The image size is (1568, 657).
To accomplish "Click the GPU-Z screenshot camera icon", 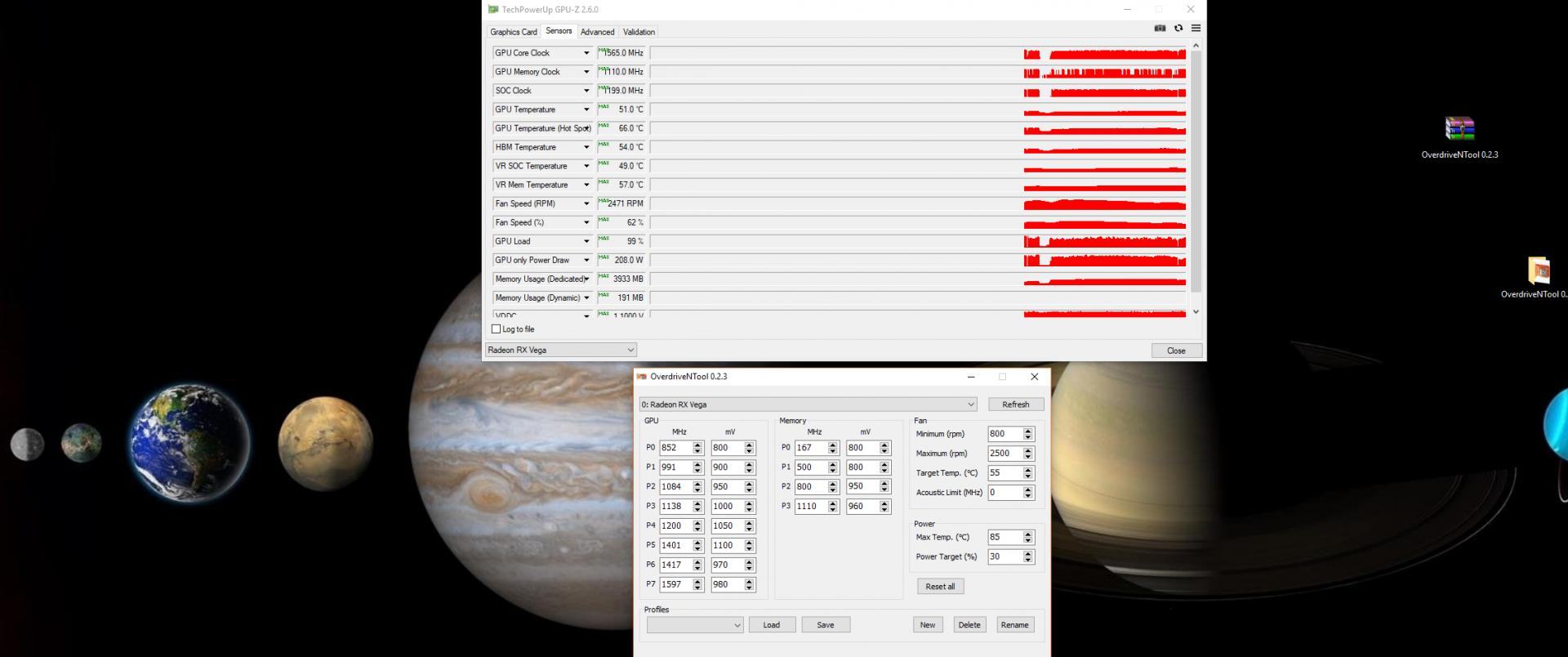I will 1160,28.
